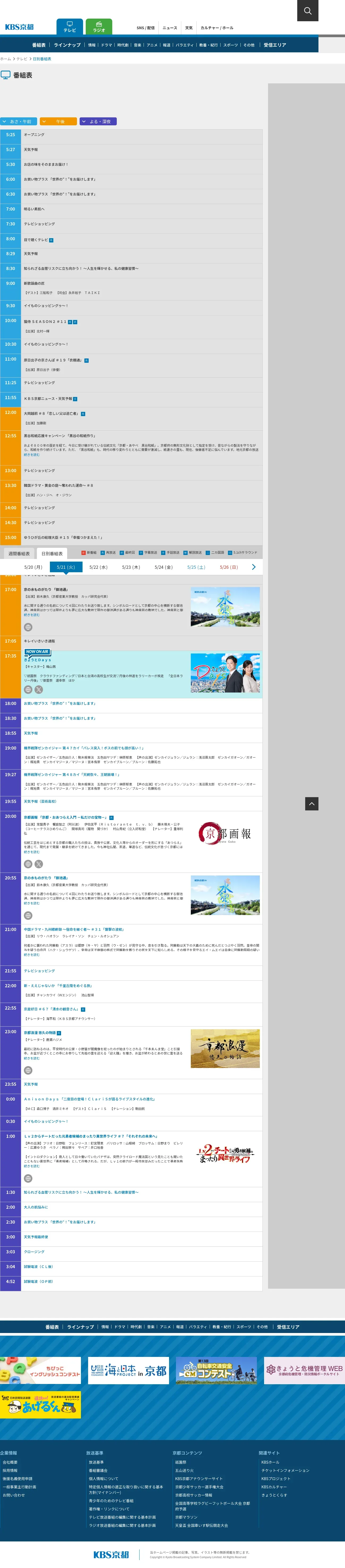
Task: Jump to よる・深夜 time section
Action: 98,122
